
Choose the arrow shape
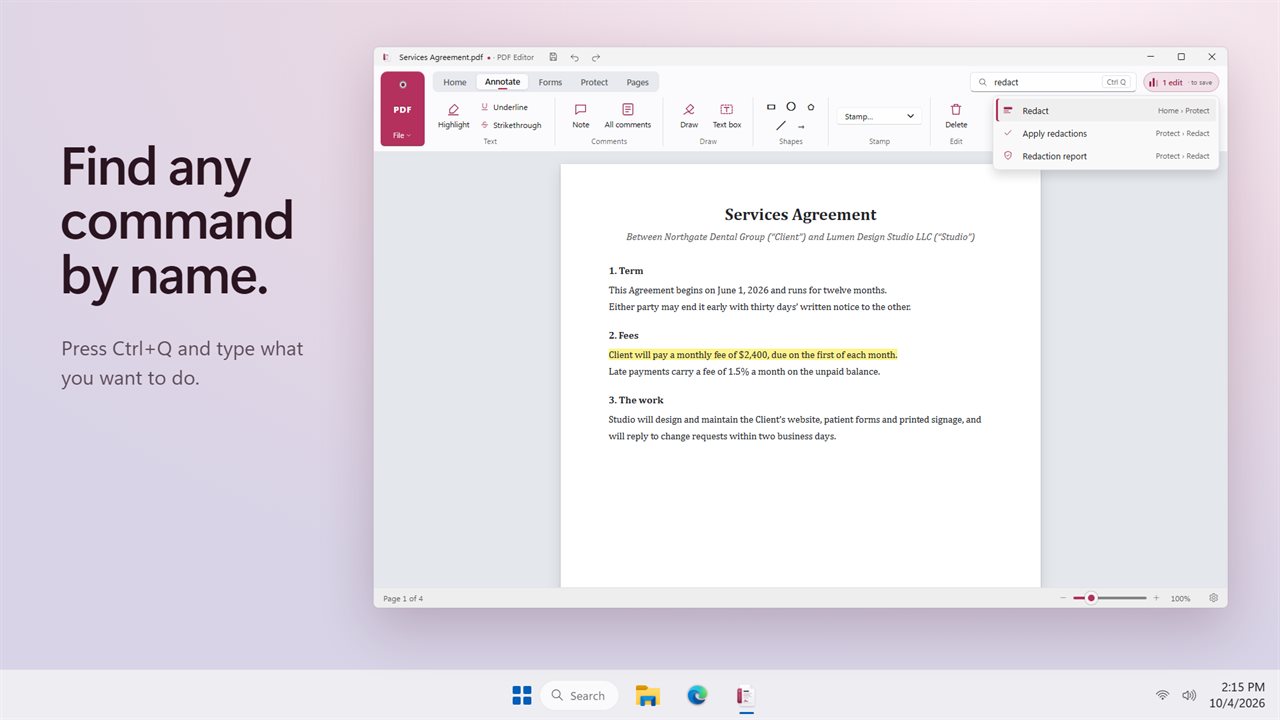coord(801,127)
